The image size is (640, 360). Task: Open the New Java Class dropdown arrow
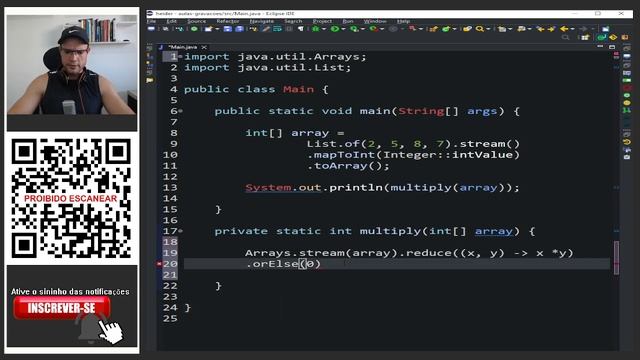tap(454, 29)
